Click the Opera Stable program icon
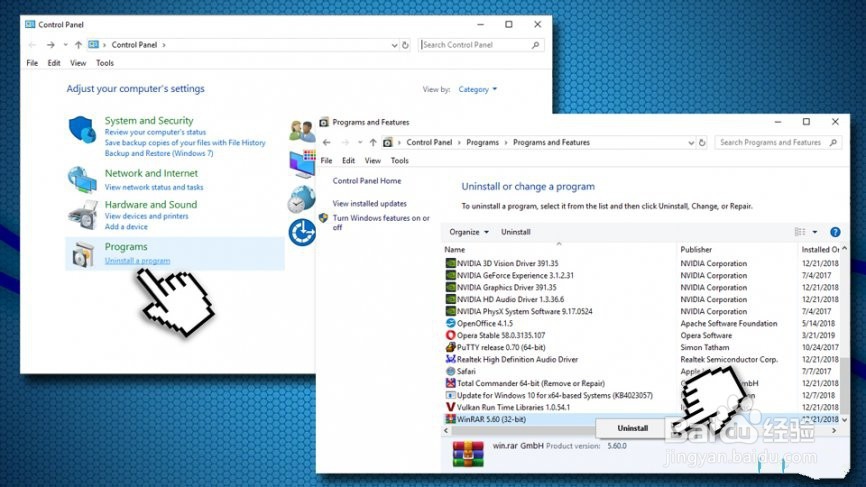 click(x=451, y=335)
